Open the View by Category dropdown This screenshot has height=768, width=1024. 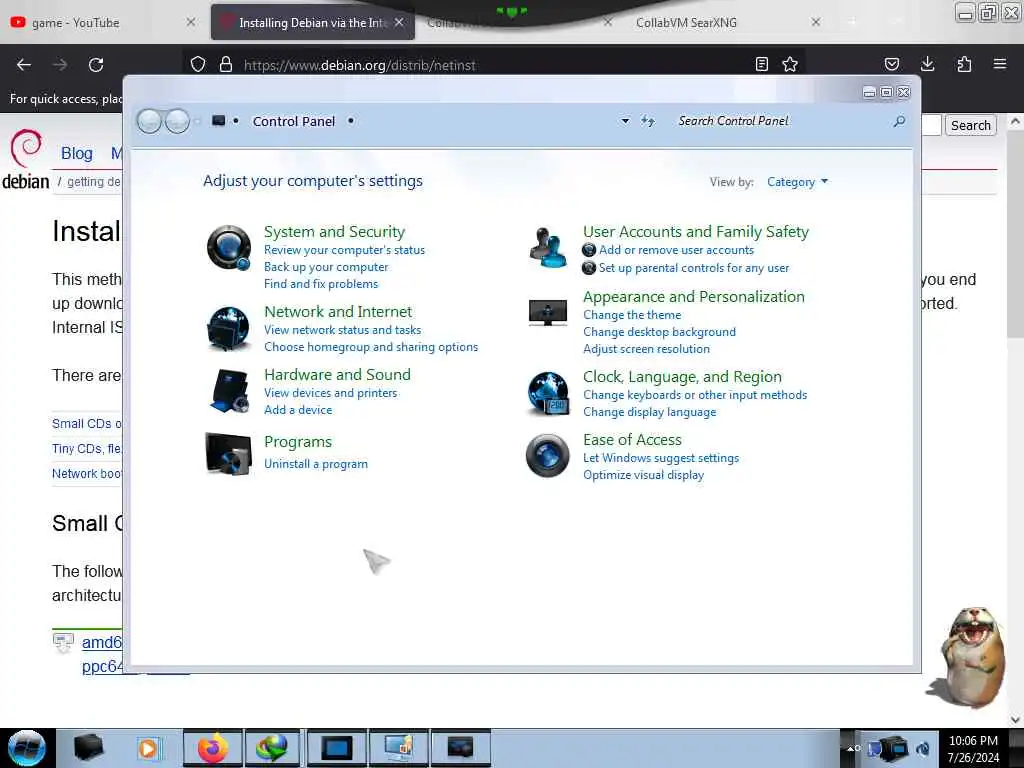(797, 182)
